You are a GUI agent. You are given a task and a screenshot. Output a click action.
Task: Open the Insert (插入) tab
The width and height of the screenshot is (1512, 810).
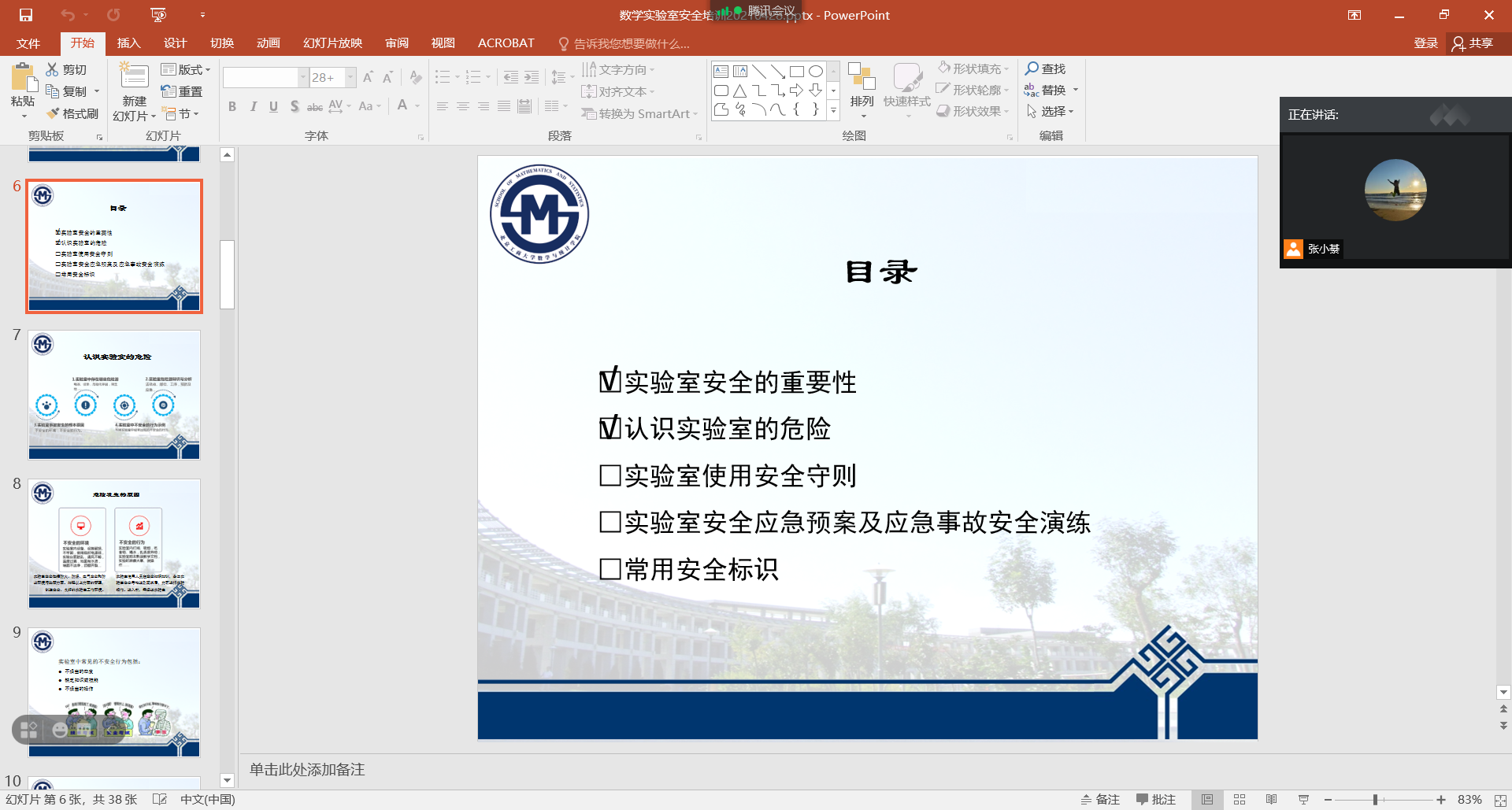128,43
